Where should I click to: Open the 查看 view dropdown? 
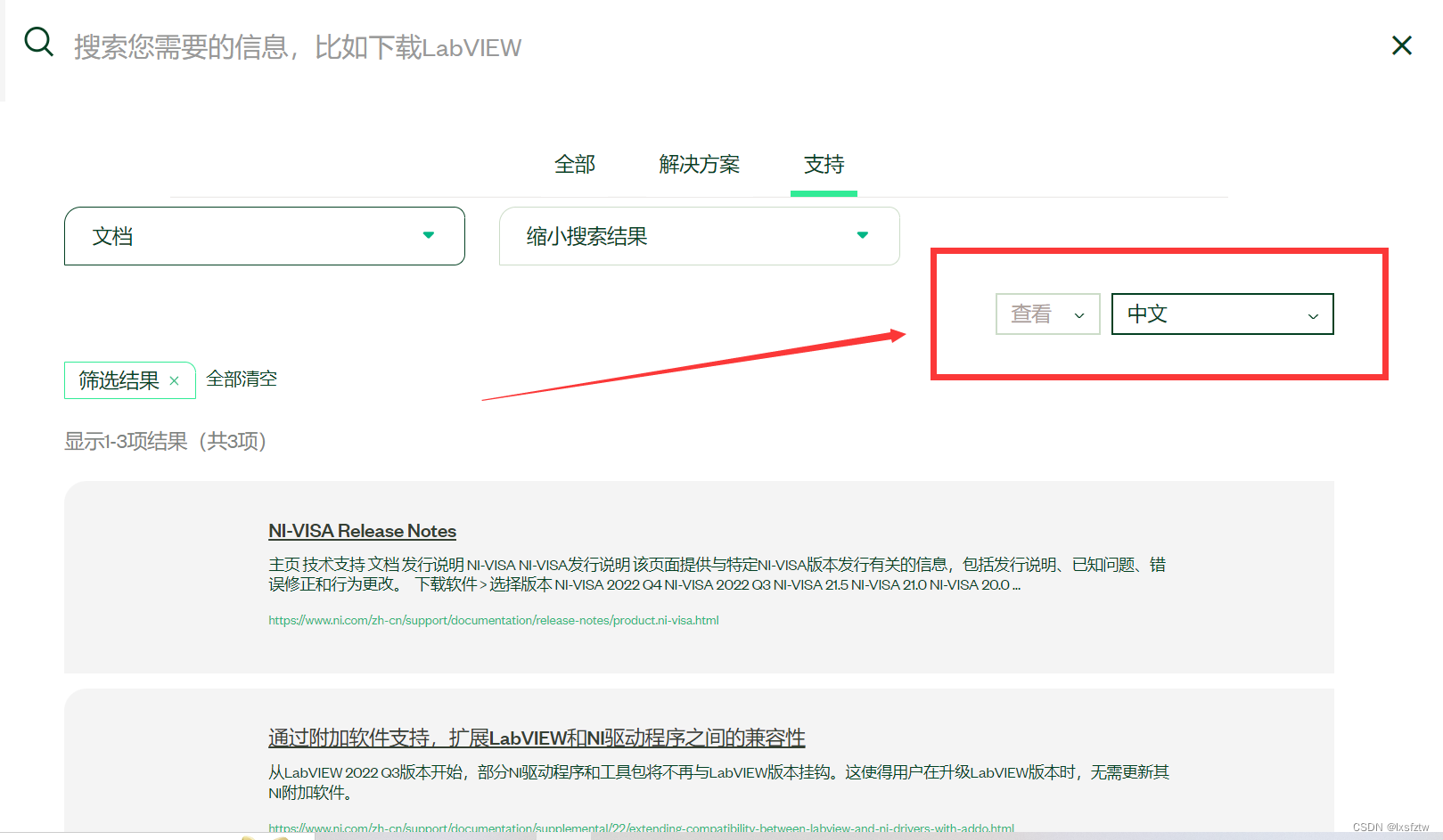tap(1047, 314)
